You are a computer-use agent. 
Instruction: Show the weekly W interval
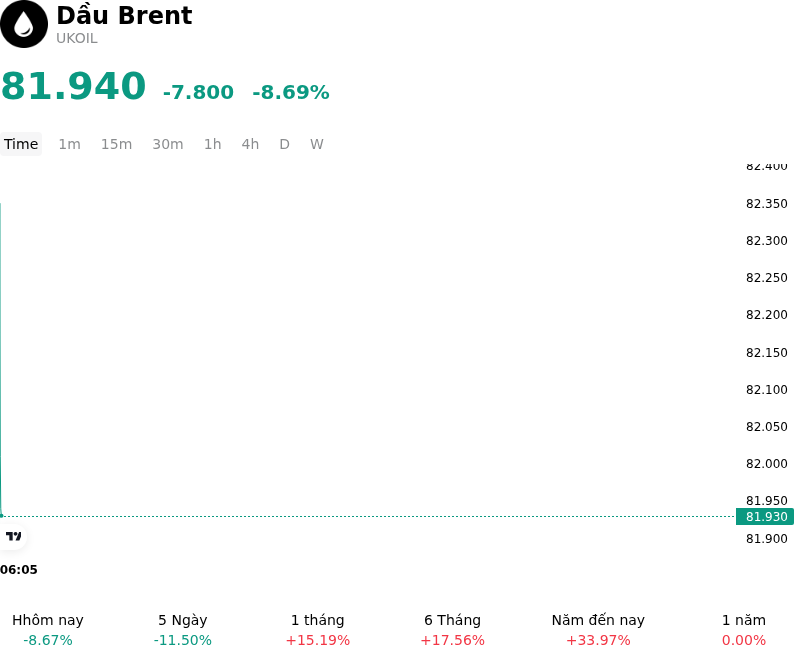click(316, 144)
